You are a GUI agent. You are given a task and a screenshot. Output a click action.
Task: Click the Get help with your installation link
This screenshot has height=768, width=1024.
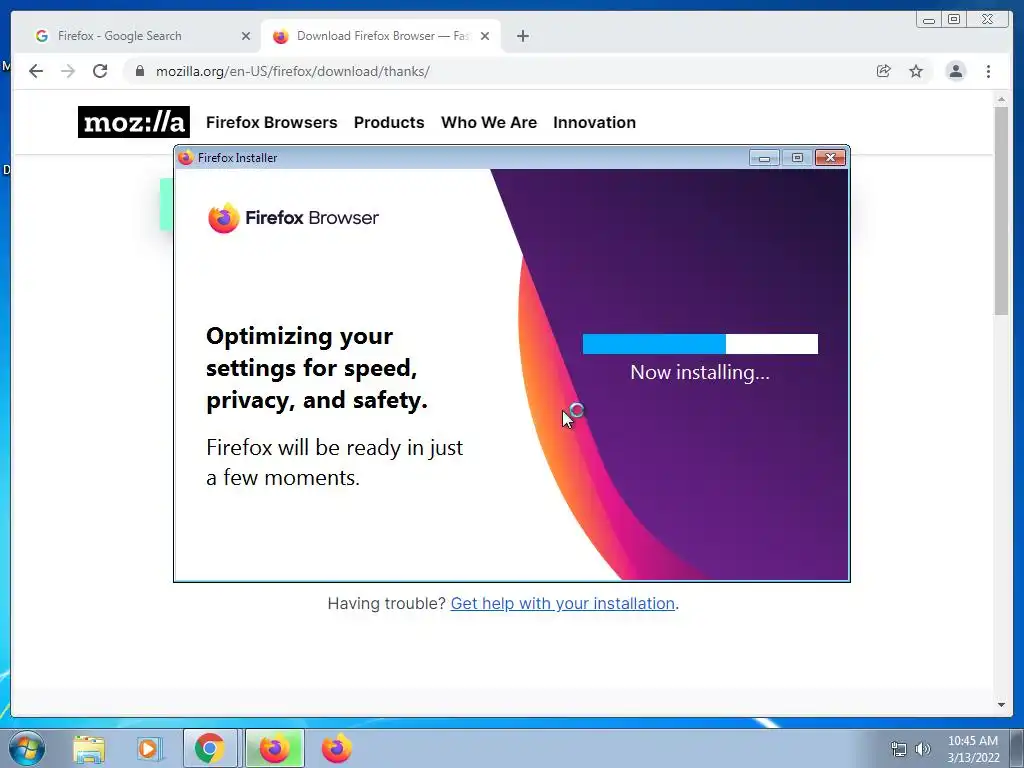563,603
